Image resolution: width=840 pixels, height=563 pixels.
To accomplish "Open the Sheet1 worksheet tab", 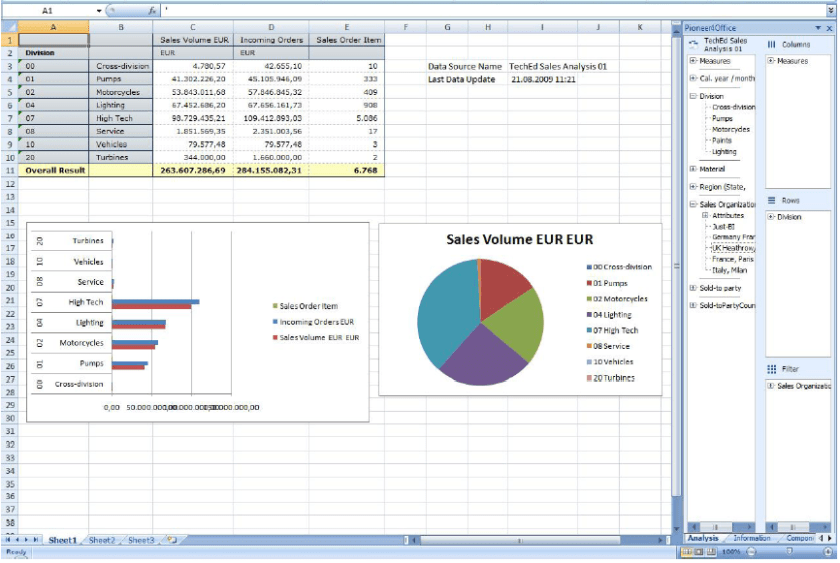I will point(63,540).
